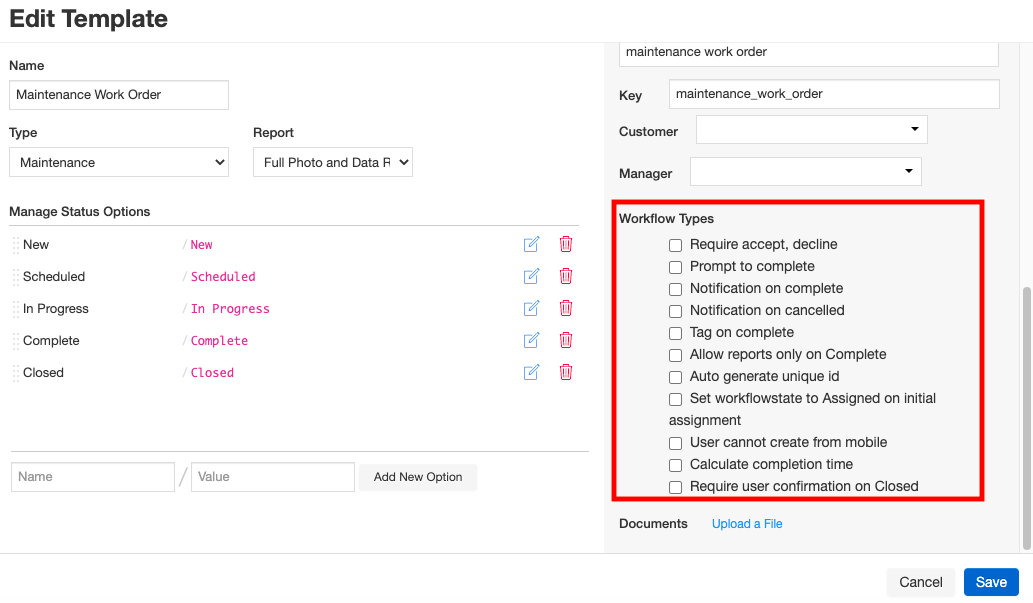Open the Type dropdown showing Maintenance
The height and width of the screenshot is (603, 1033).
tap(119, 162)
